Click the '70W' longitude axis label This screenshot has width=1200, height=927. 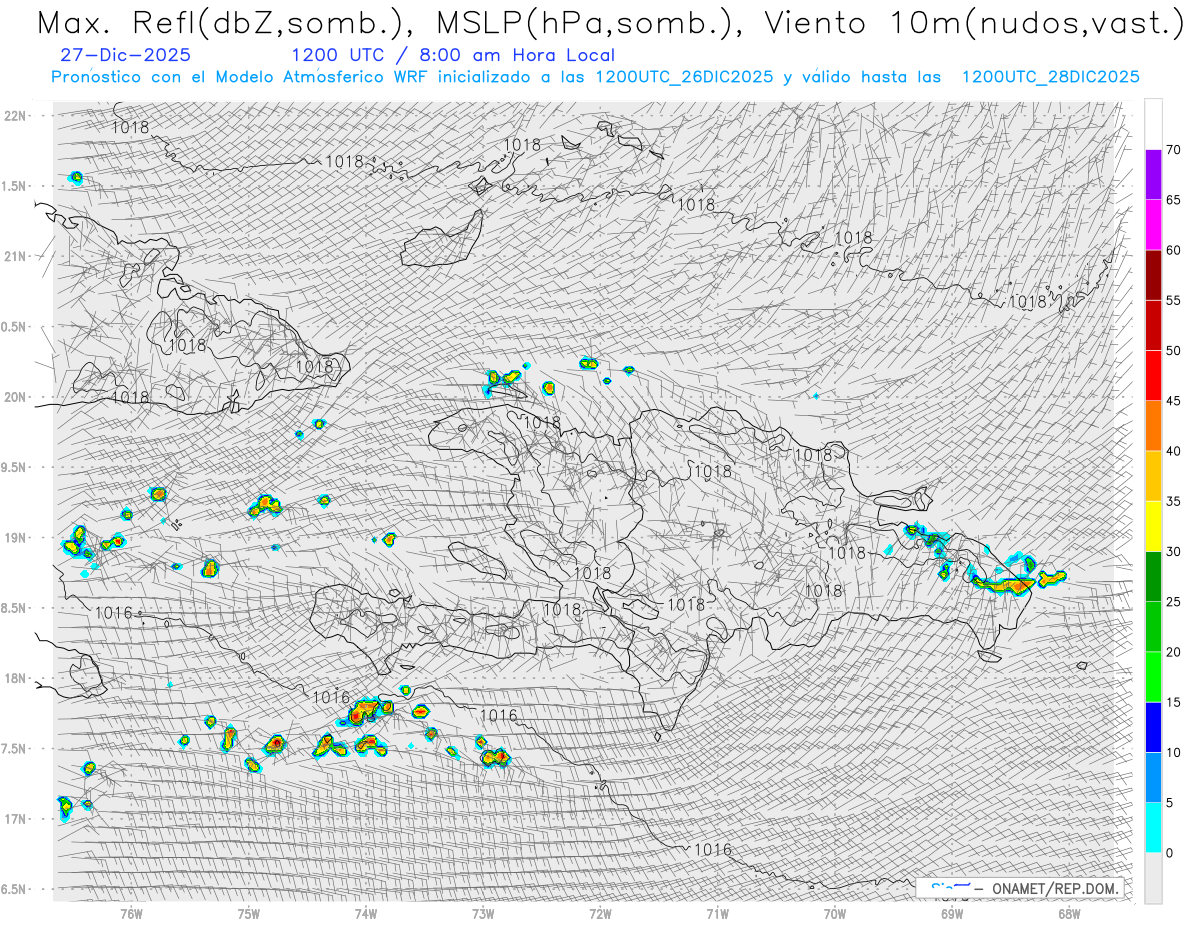click(x=834, y=914)
